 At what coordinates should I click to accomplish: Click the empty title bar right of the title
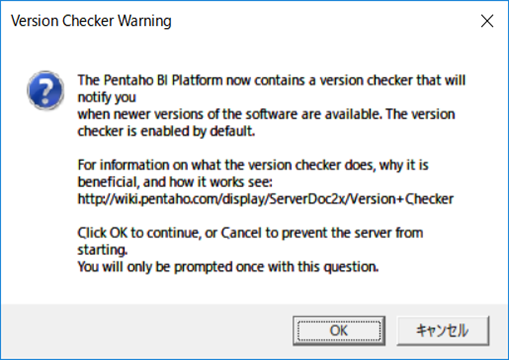click(320, 21)
